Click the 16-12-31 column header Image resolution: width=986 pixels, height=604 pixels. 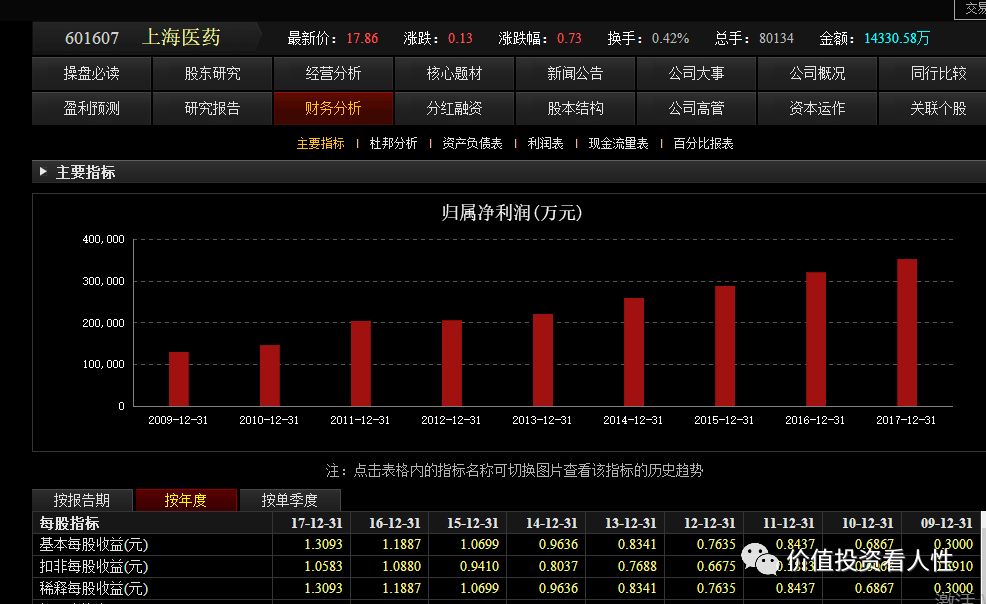coord(394,523)
